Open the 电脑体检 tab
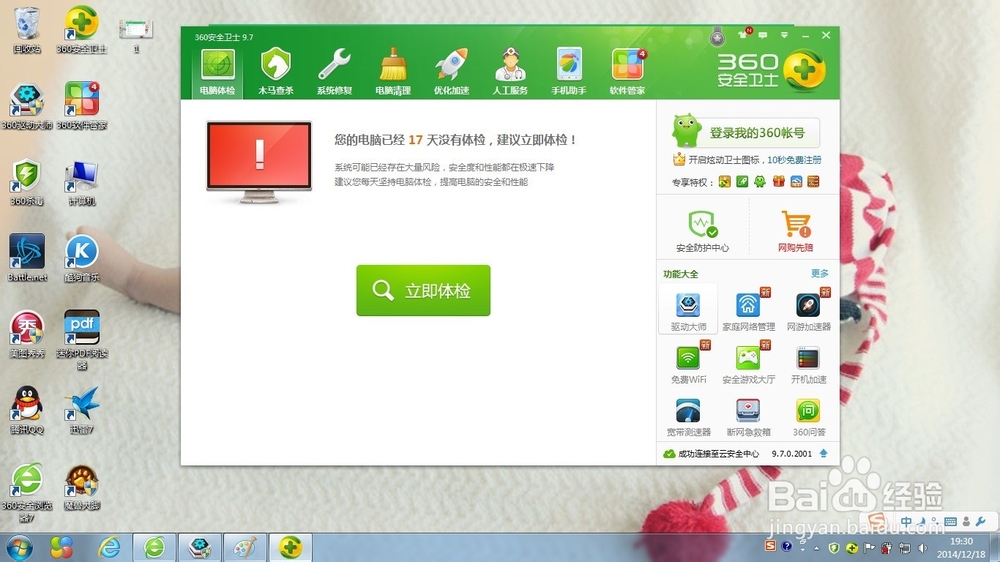Image resolution: width=1000 pixels, height=562 pixels. [x=217, y=72]
